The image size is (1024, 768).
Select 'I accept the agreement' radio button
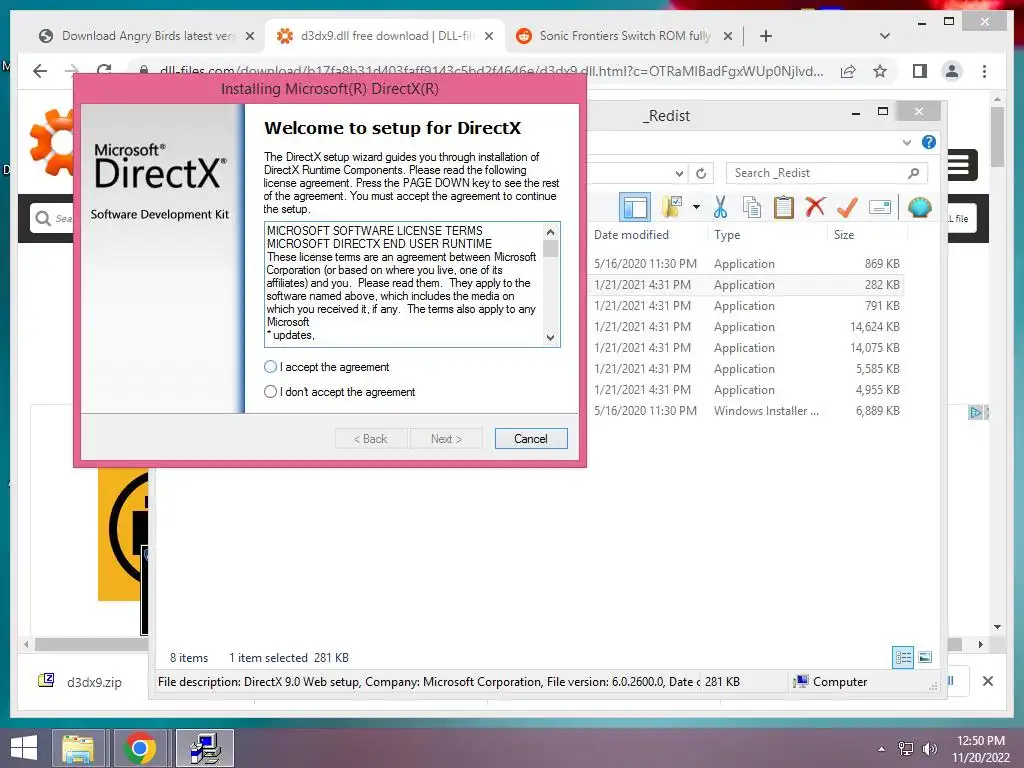pyautogui.click(x=270, y=367)
